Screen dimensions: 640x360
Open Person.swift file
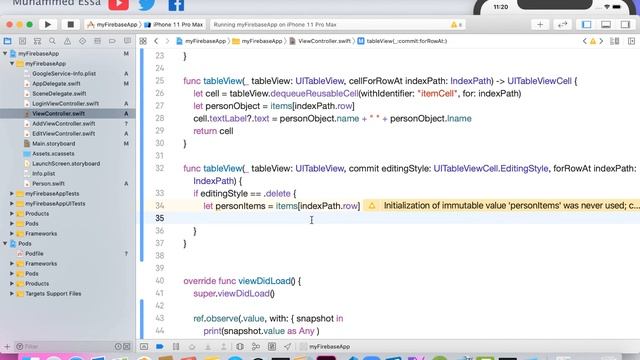click(x=48, y=183)
